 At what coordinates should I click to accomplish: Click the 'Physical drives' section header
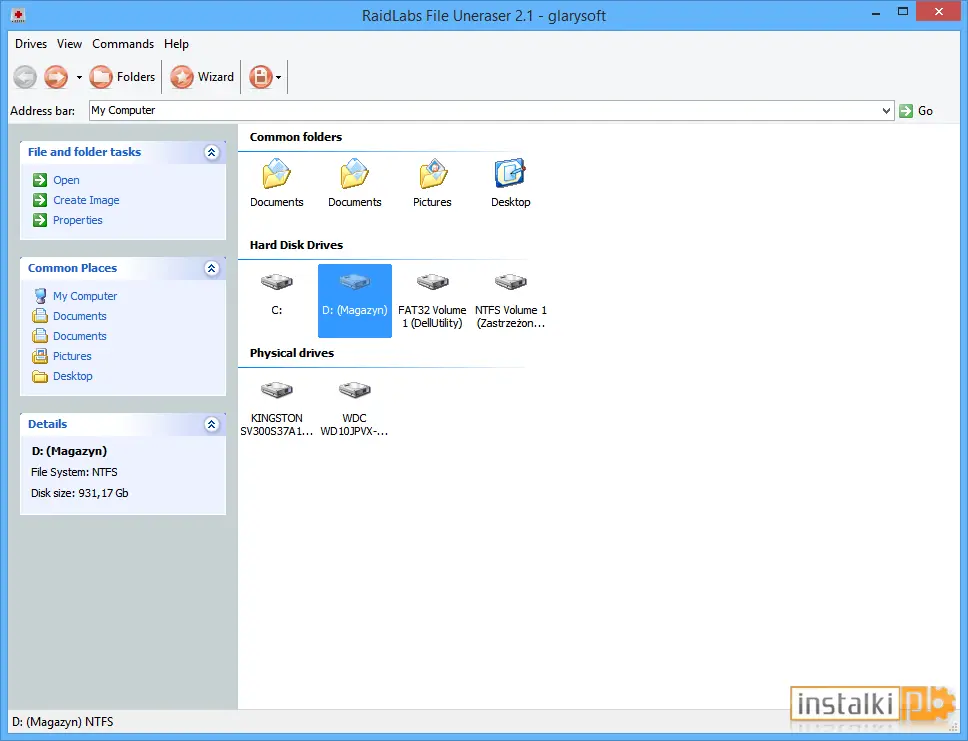(291, 353)
